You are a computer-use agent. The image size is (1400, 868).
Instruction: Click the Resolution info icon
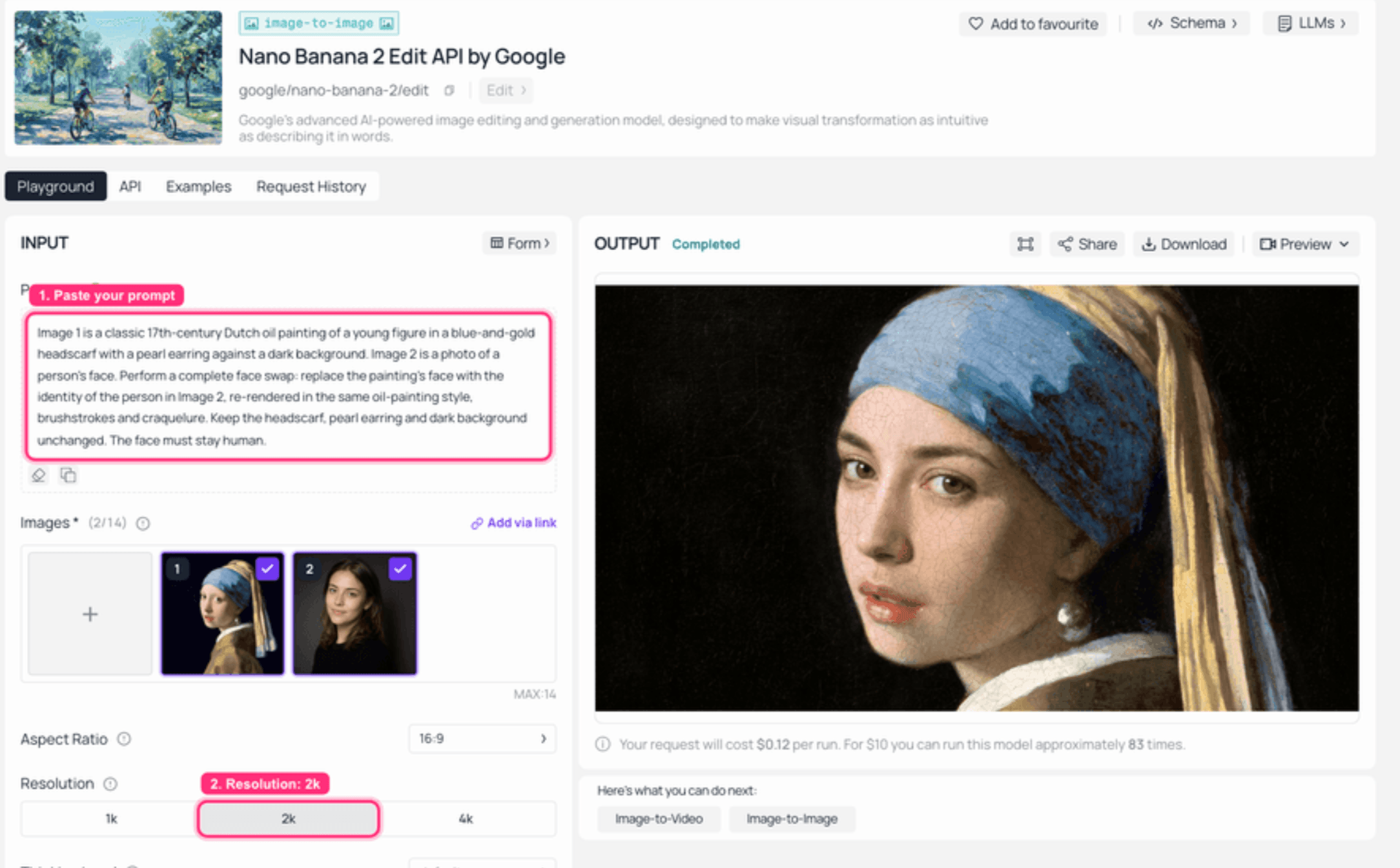110,784
